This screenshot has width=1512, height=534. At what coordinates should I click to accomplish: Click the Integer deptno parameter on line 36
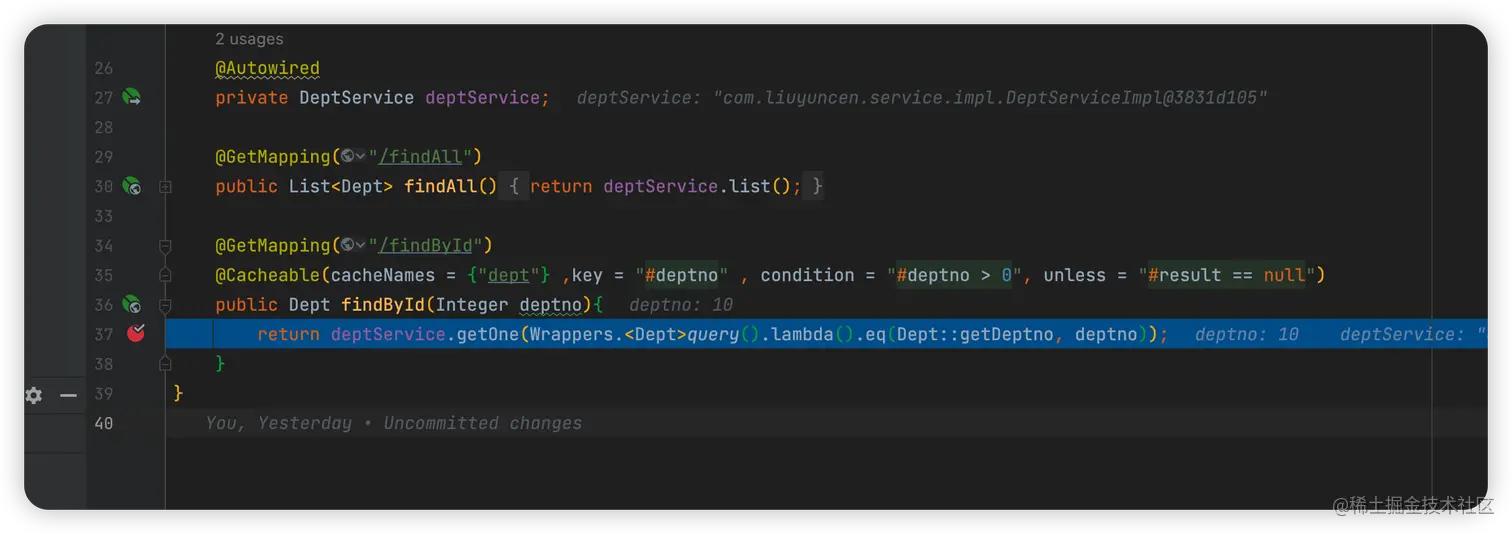[x=509, y=305]
